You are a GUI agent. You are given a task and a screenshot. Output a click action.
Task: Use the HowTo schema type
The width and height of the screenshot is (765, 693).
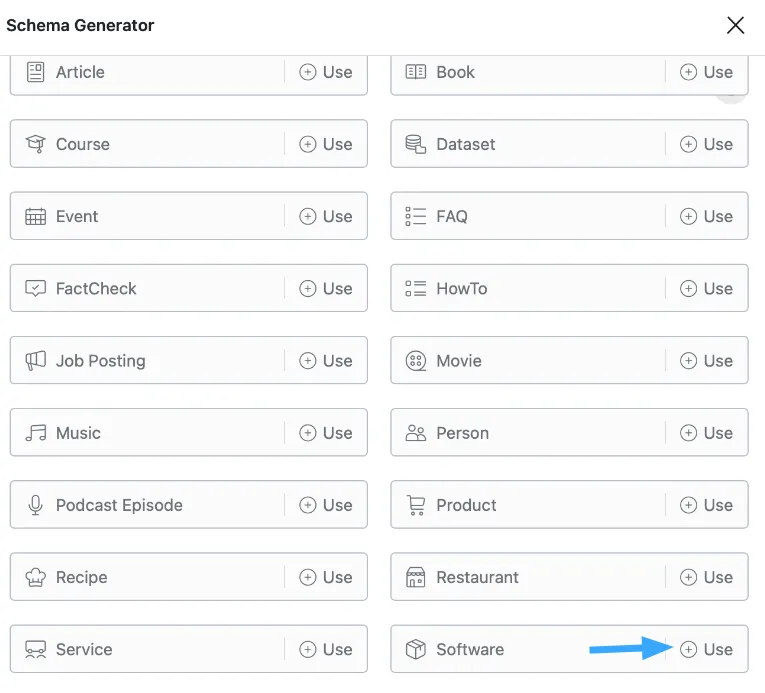(706, 288)
